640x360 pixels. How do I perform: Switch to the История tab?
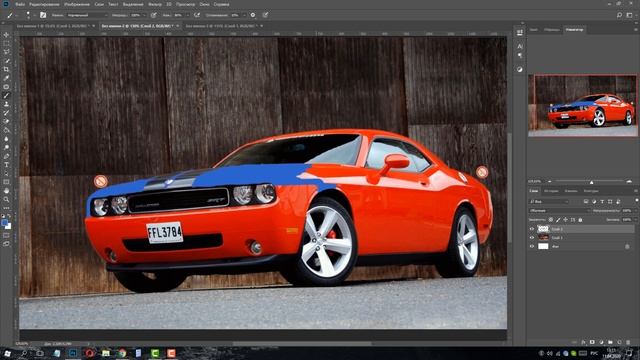tap(551, 191)
